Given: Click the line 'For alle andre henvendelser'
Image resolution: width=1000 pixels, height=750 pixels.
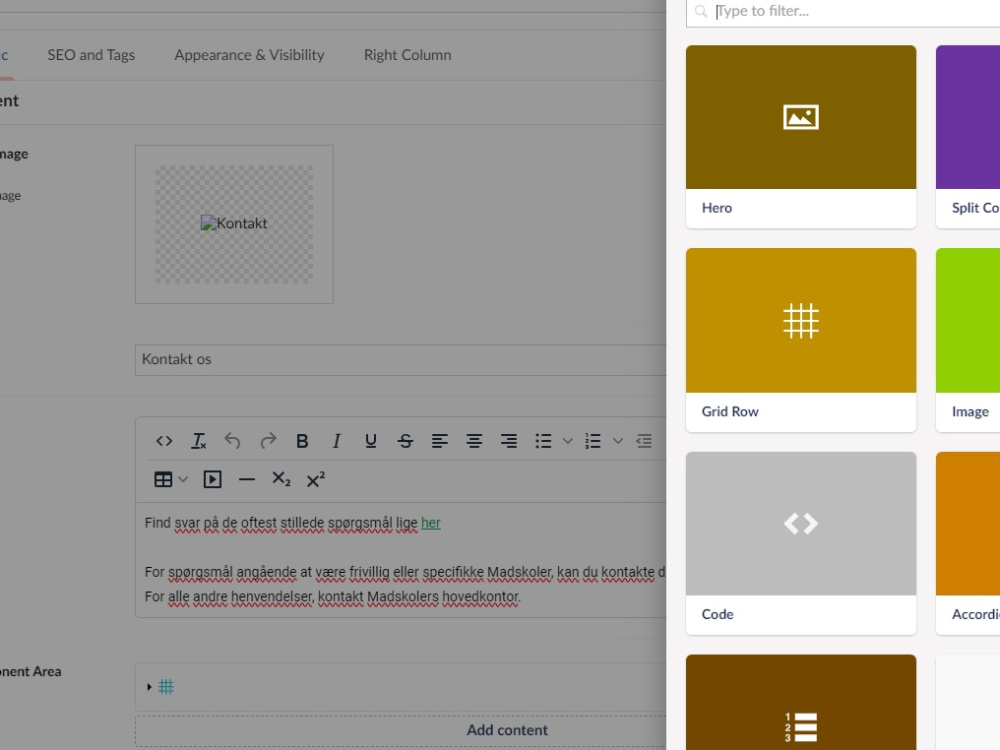Looking at the screenshot, I should 332,597.
